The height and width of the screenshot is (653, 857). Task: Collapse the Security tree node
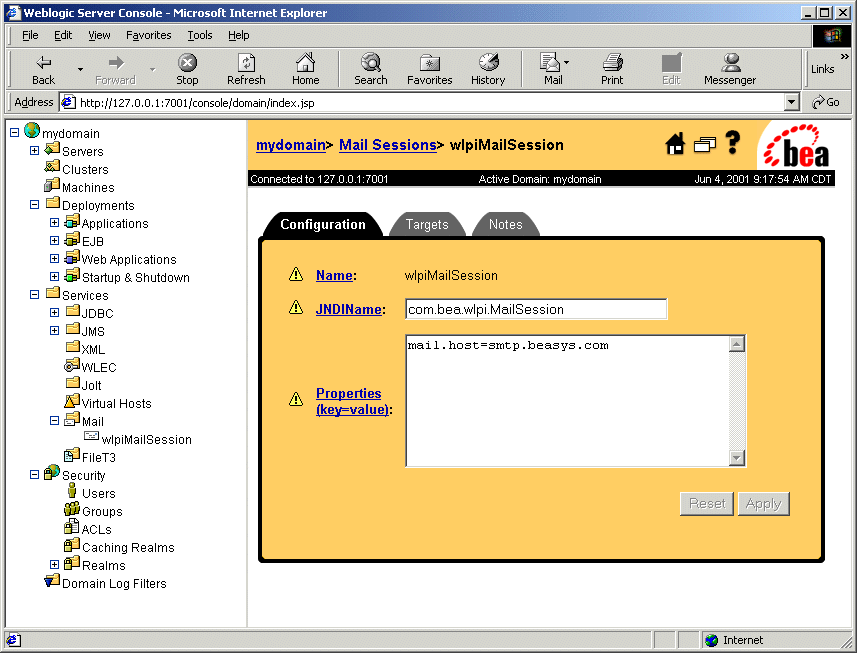[34, 475]
